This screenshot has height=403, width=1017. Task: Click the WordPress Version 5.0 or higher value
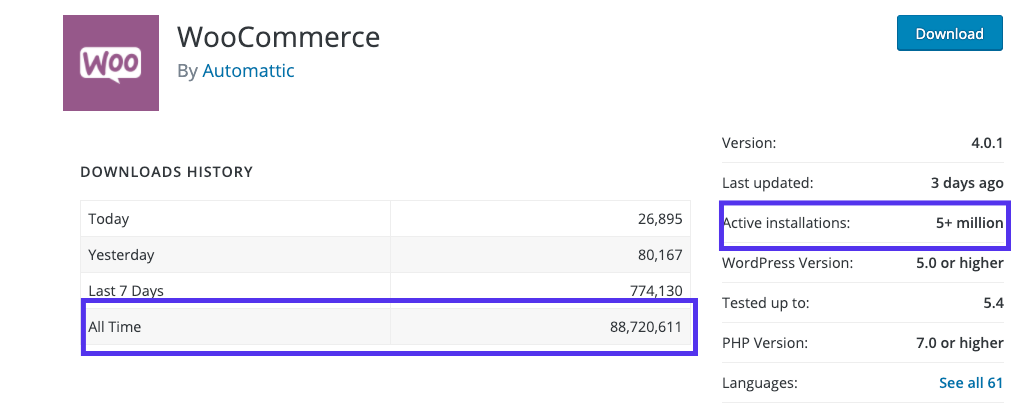tap(961, 263)
